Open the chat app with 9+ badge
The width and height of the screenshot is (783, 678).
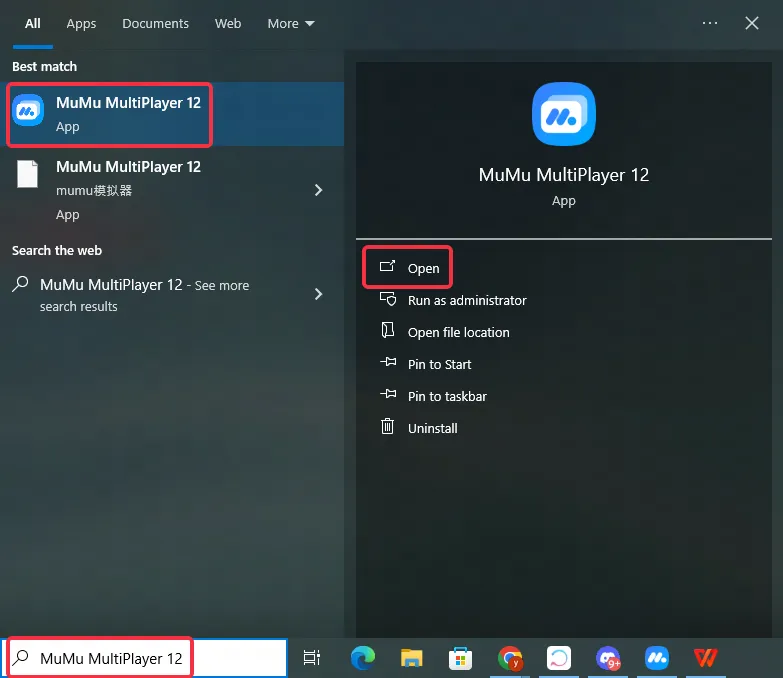pos(608,658)
